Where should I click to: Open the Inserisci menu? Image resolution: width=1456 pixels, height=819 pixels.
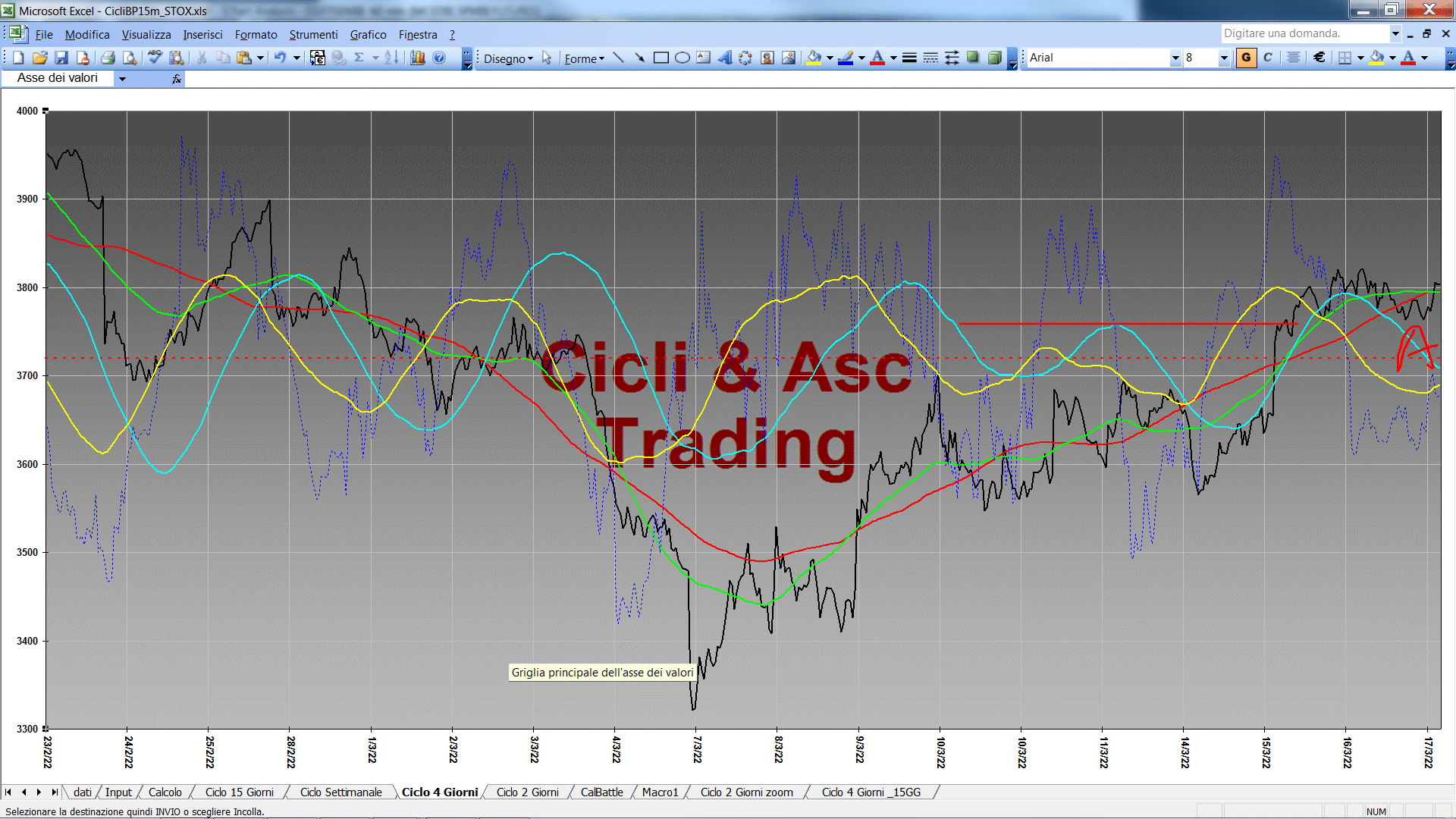pos(202,35)
